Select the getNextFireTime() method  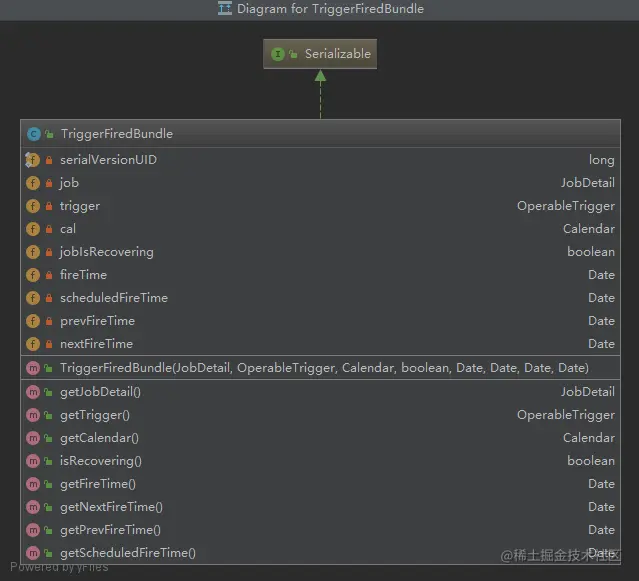[x=112, y=507]
